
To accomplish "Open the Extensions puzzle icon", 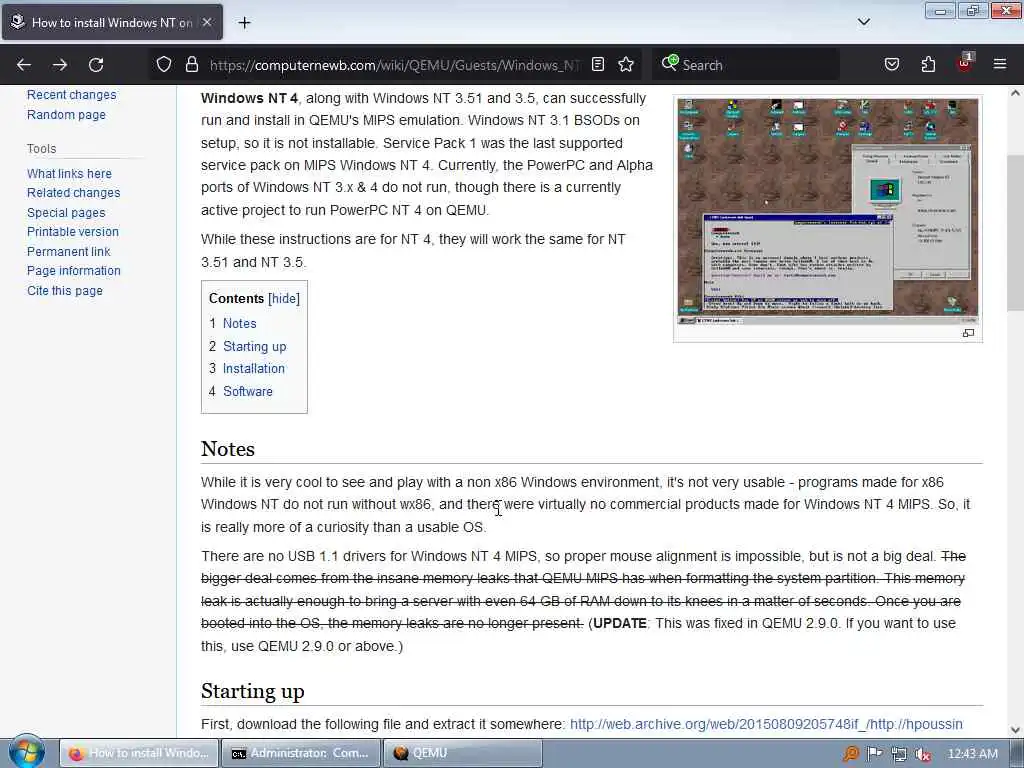I will (928, 64).
